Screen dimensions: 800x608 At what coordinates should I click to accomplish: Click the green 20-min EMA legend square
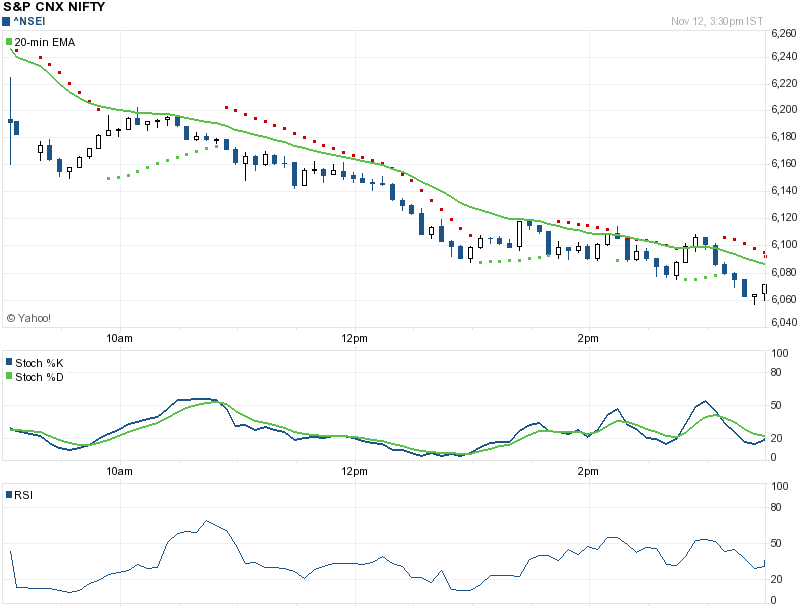[x=10, y=42]
